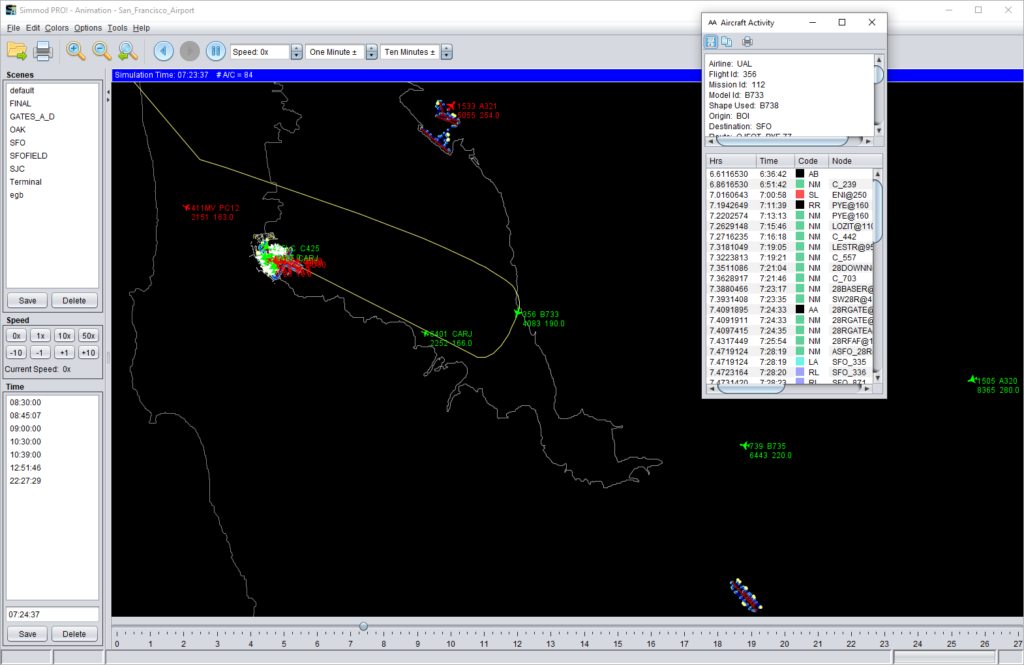
Task: Open the Ten Minutes interval spinner
Action: (x=447, y=52)
